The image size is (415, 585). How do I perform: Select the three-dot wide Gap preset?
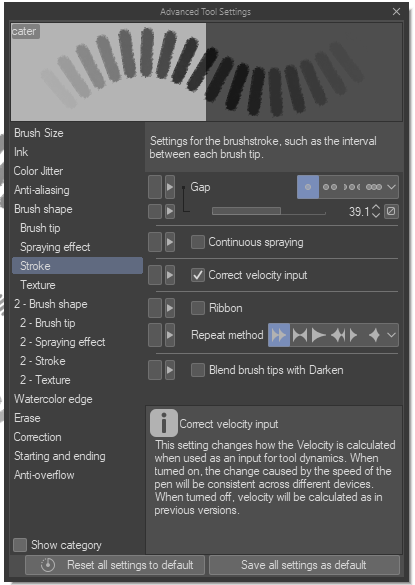pos(374,187)
